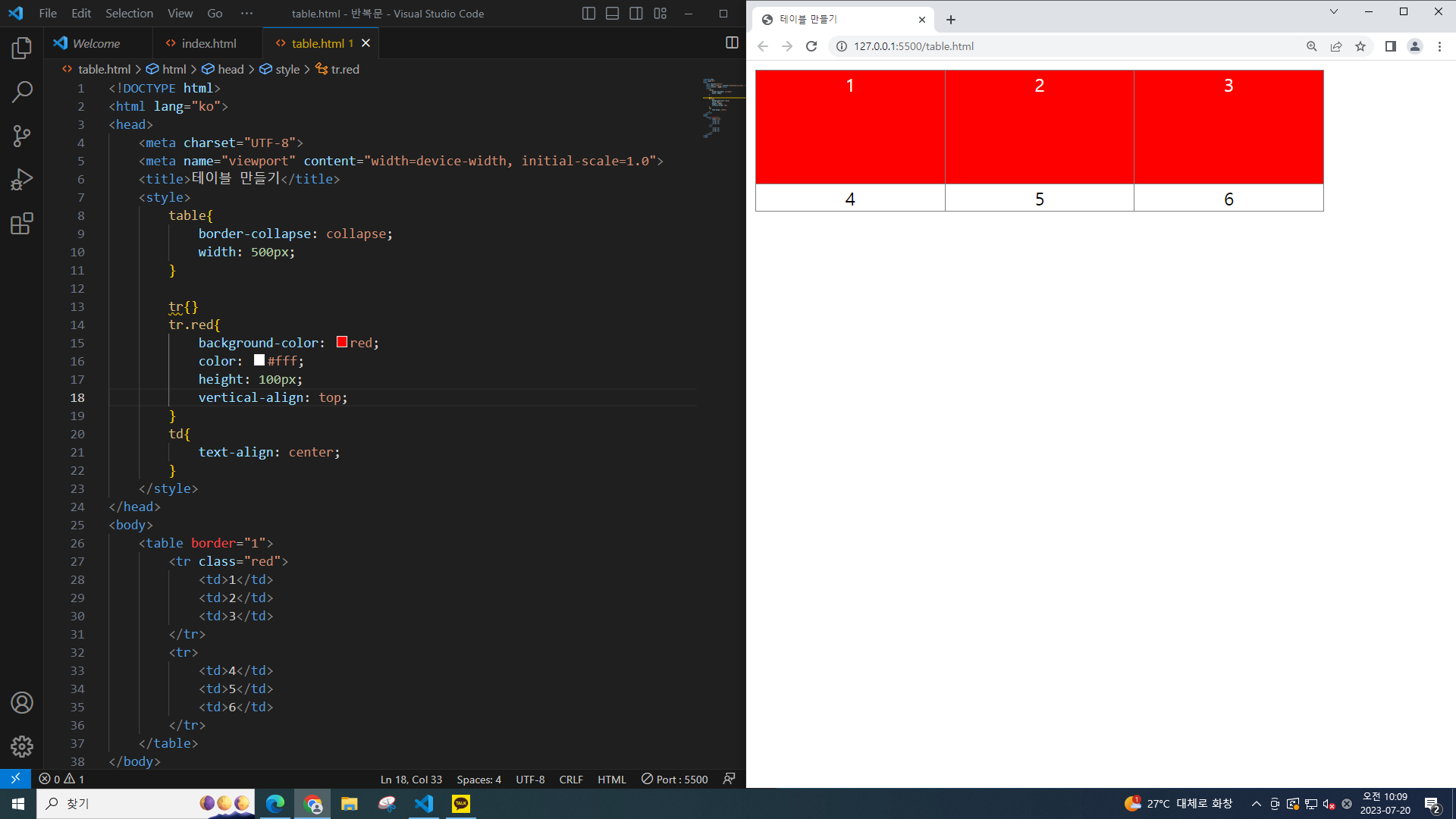Screen dimensions: 1456x819
Task: Open Run and Debug view
Action: pos(21,180)
